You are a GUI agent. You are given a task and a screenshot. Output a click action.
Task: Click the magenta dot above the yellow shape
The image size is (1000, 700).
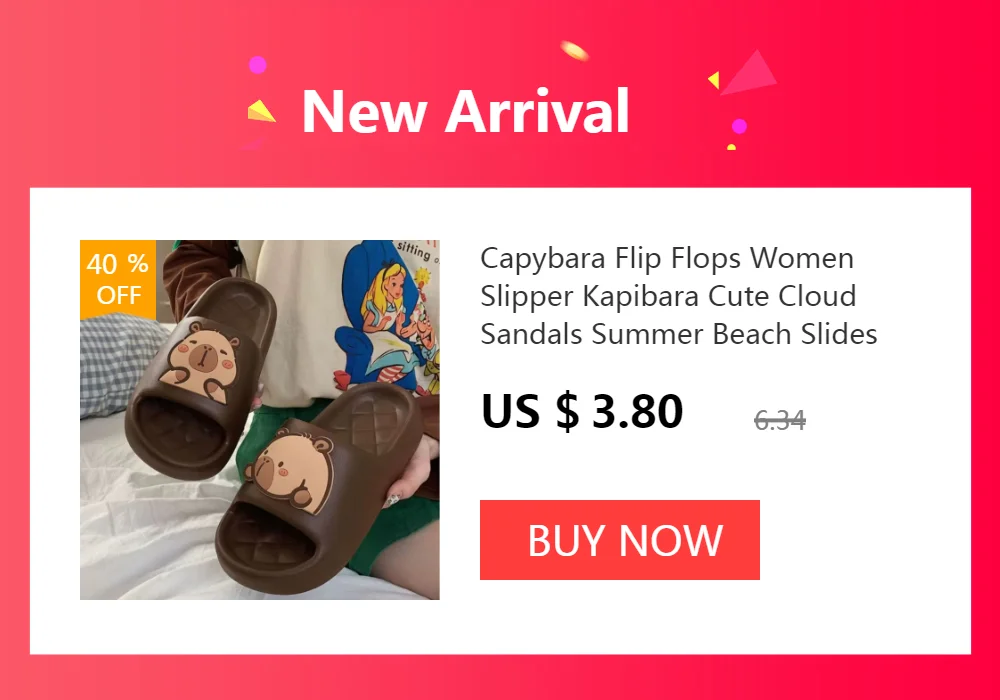pyautogui.click(x=257, y=65)
